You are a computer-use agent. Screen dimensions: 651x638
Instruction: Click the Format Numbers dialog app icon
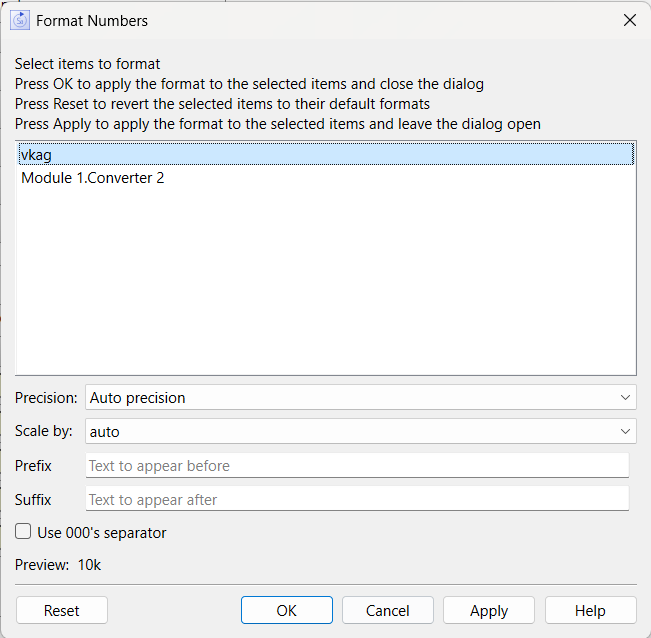click(20, 20)
